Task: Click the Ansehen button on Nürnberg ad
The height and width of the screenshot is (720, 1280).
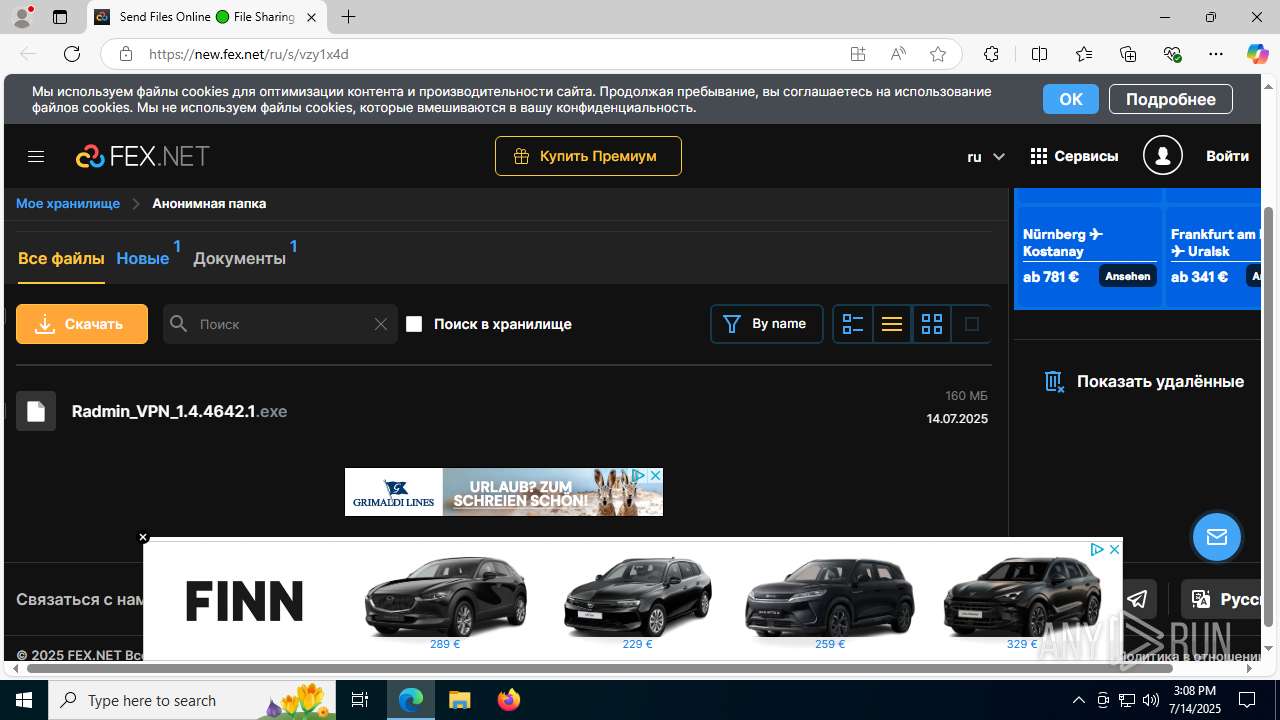Action: 1128,276
